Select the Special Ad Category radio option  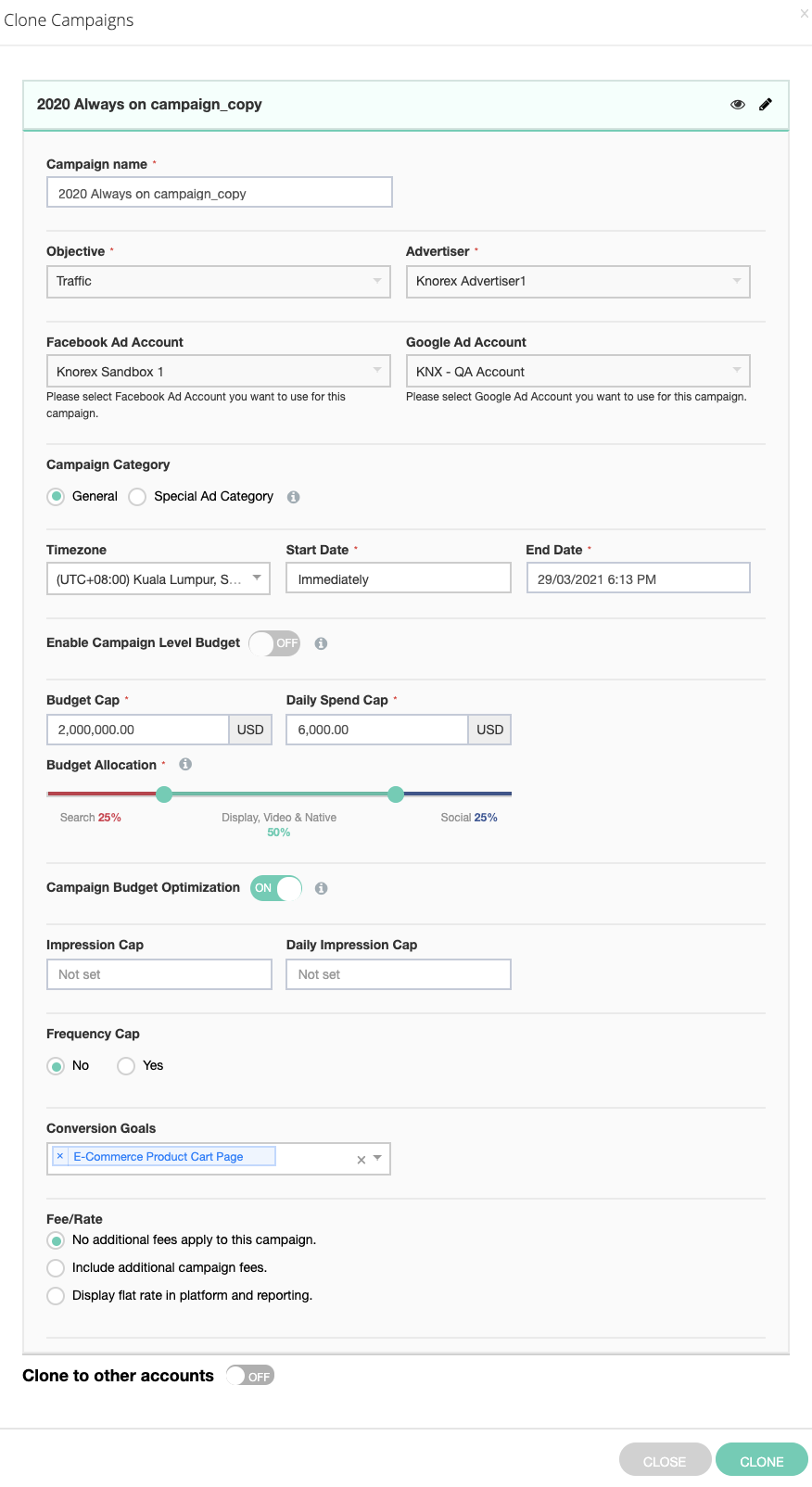pyautogui.click(x=137, y=497)
